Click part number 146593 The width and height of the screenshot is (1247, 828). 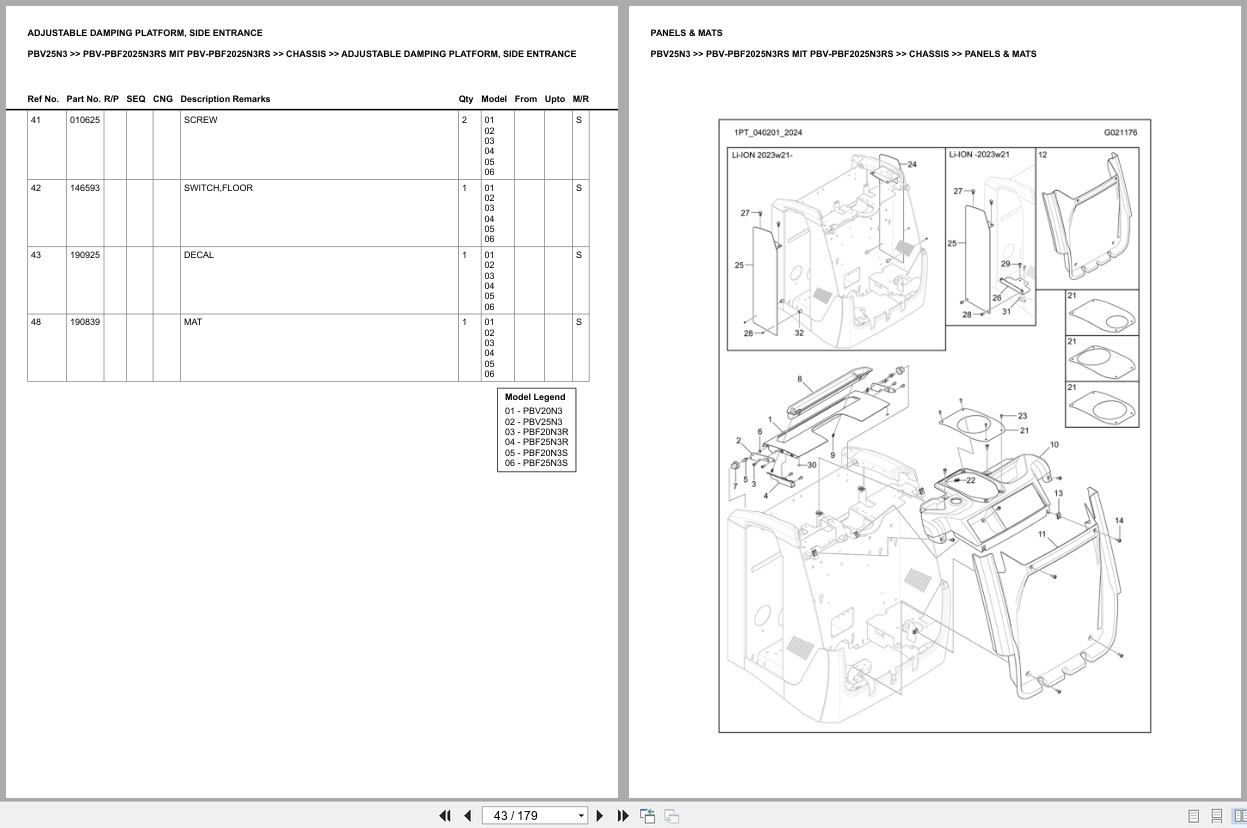(x=84, y=188)
